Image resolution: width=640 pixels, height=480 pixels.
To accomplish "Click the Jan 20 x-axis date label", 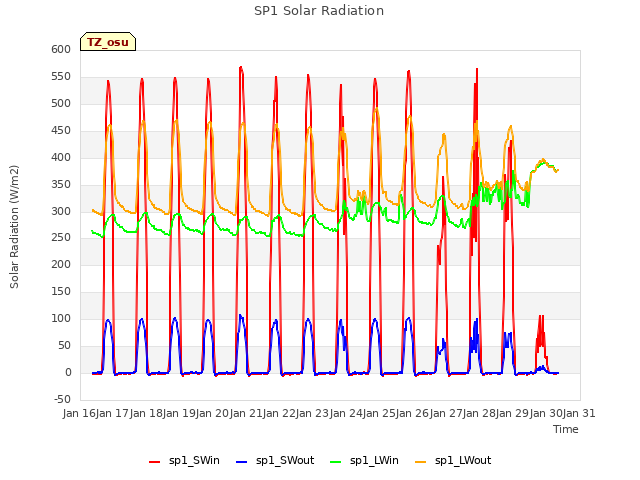I will pos(213,413).
